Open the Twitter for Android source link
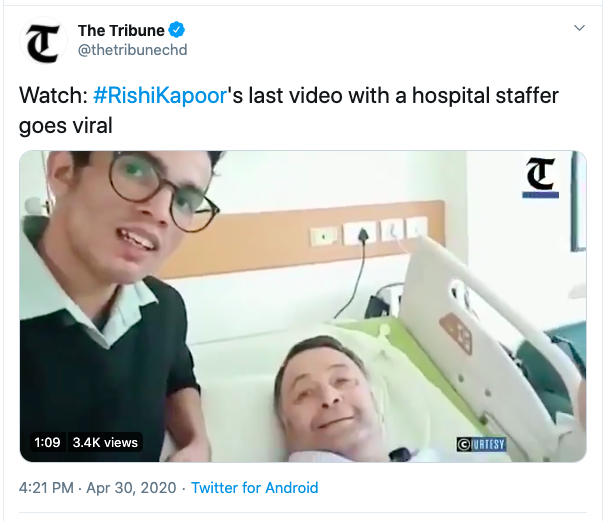The width and height of the screenshot is (611, 521). (x=254, y=488)
